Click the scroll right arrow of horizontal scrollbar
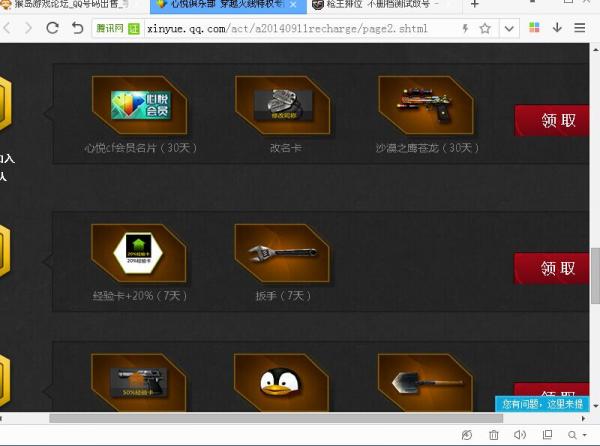The width and height of the screenshot is (600, 446). pyautogui.click(x=584, y=418)
